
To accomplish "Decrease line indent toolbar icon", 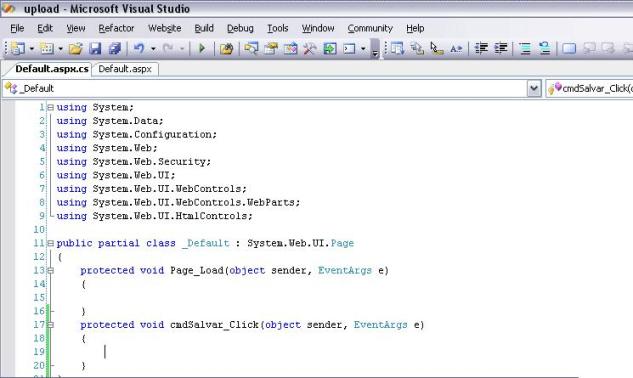I will [x=481, y=49].
